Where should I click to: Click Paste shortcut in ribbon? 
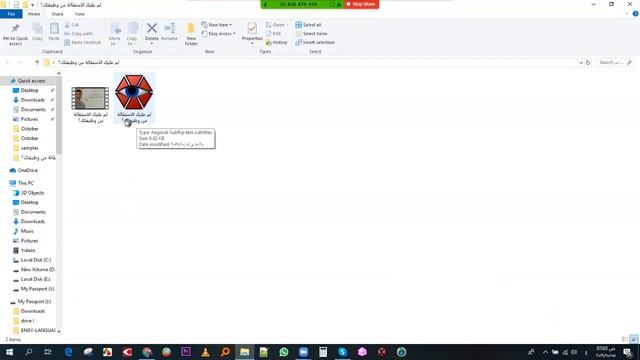tap(82, 42)
